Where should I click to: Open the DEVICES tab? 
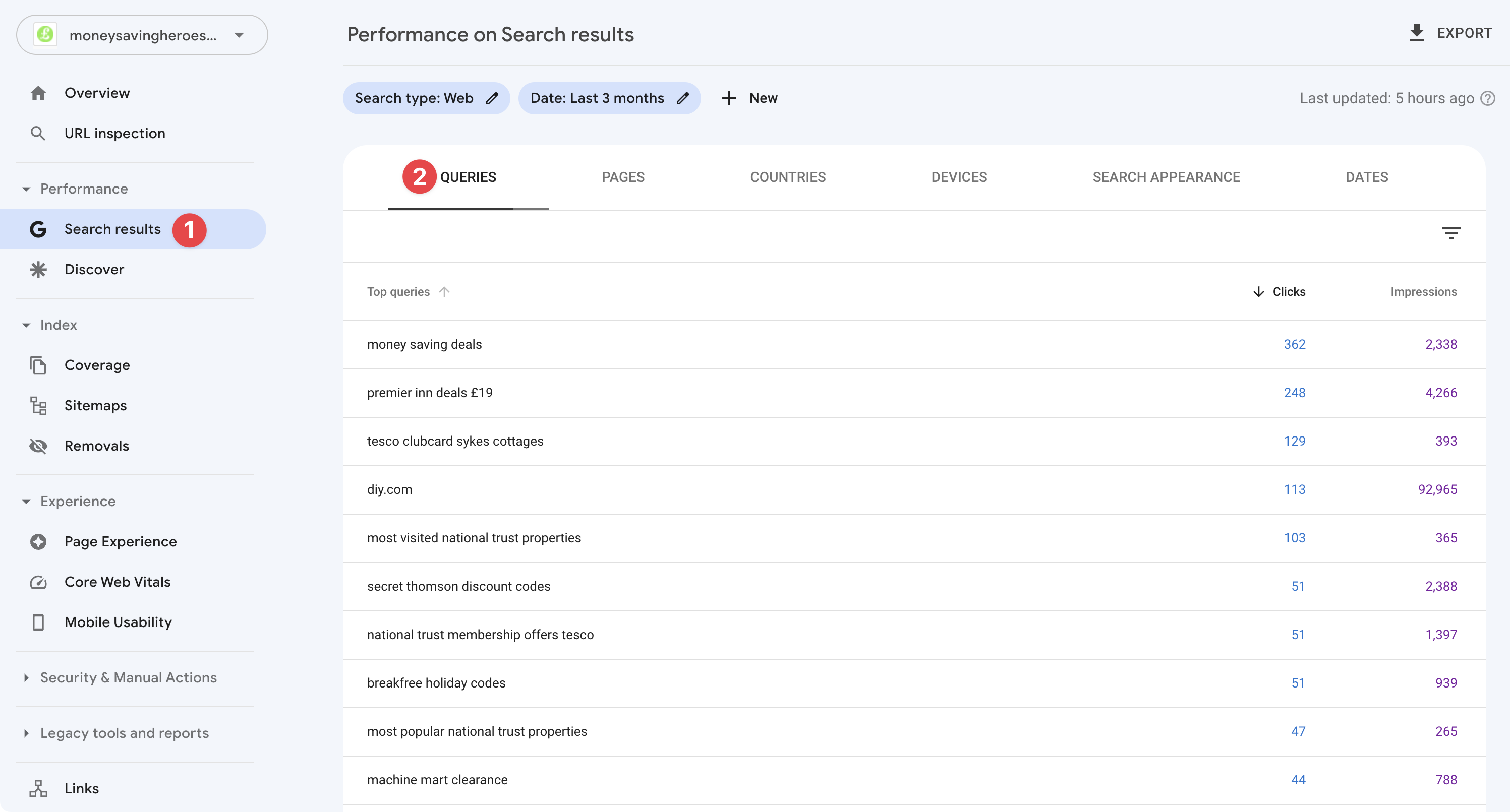(959, 177)
